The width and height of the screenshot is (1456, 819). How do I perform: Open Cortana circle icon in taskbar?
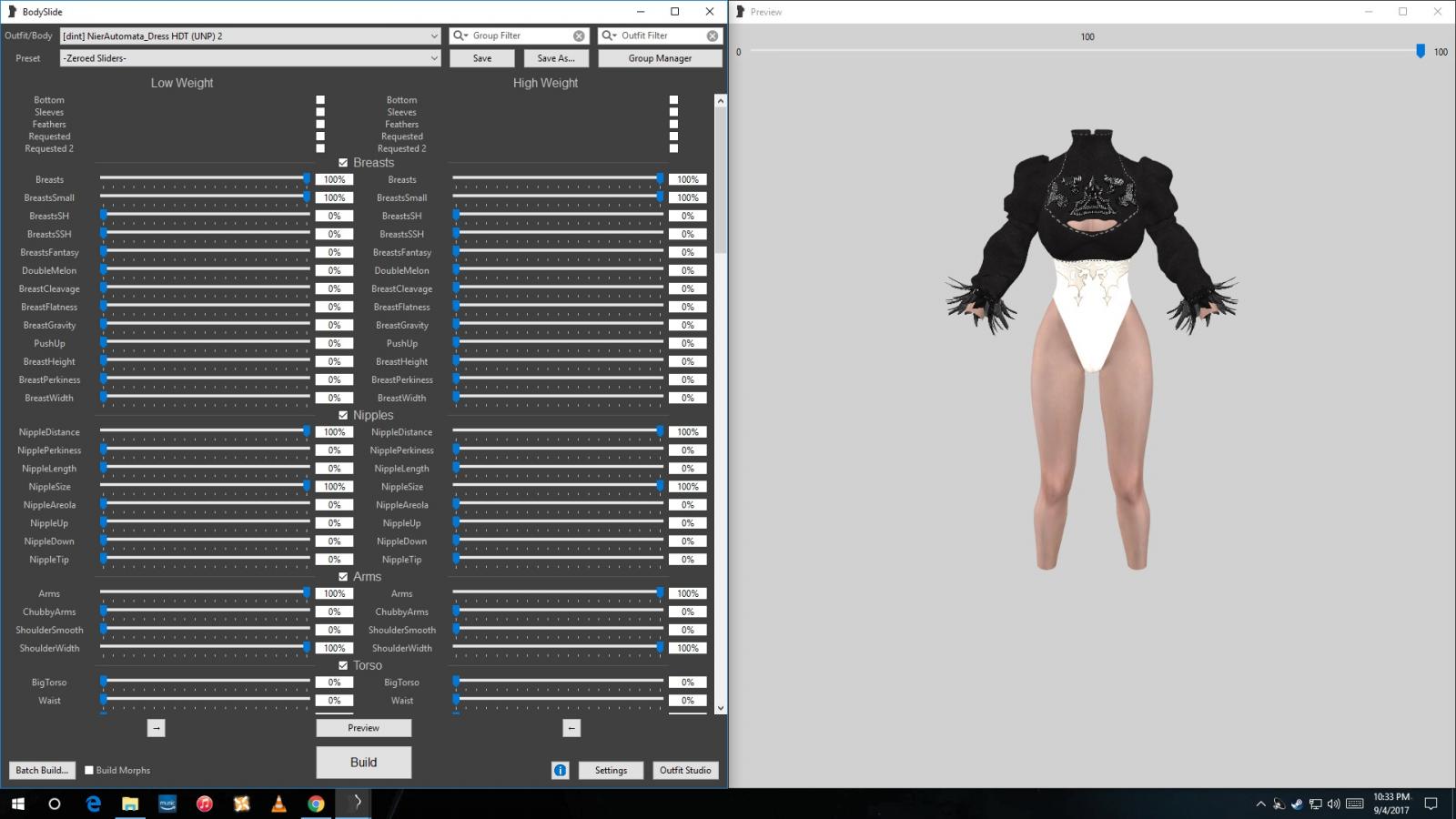tap(55, 804)
